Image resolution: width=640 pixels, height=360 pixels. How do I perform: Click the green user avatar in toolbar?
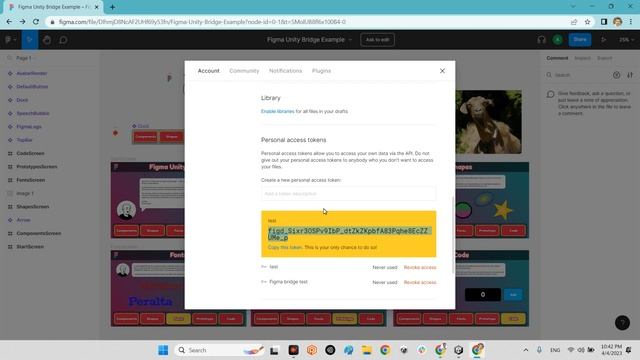(x=558, y=40)
